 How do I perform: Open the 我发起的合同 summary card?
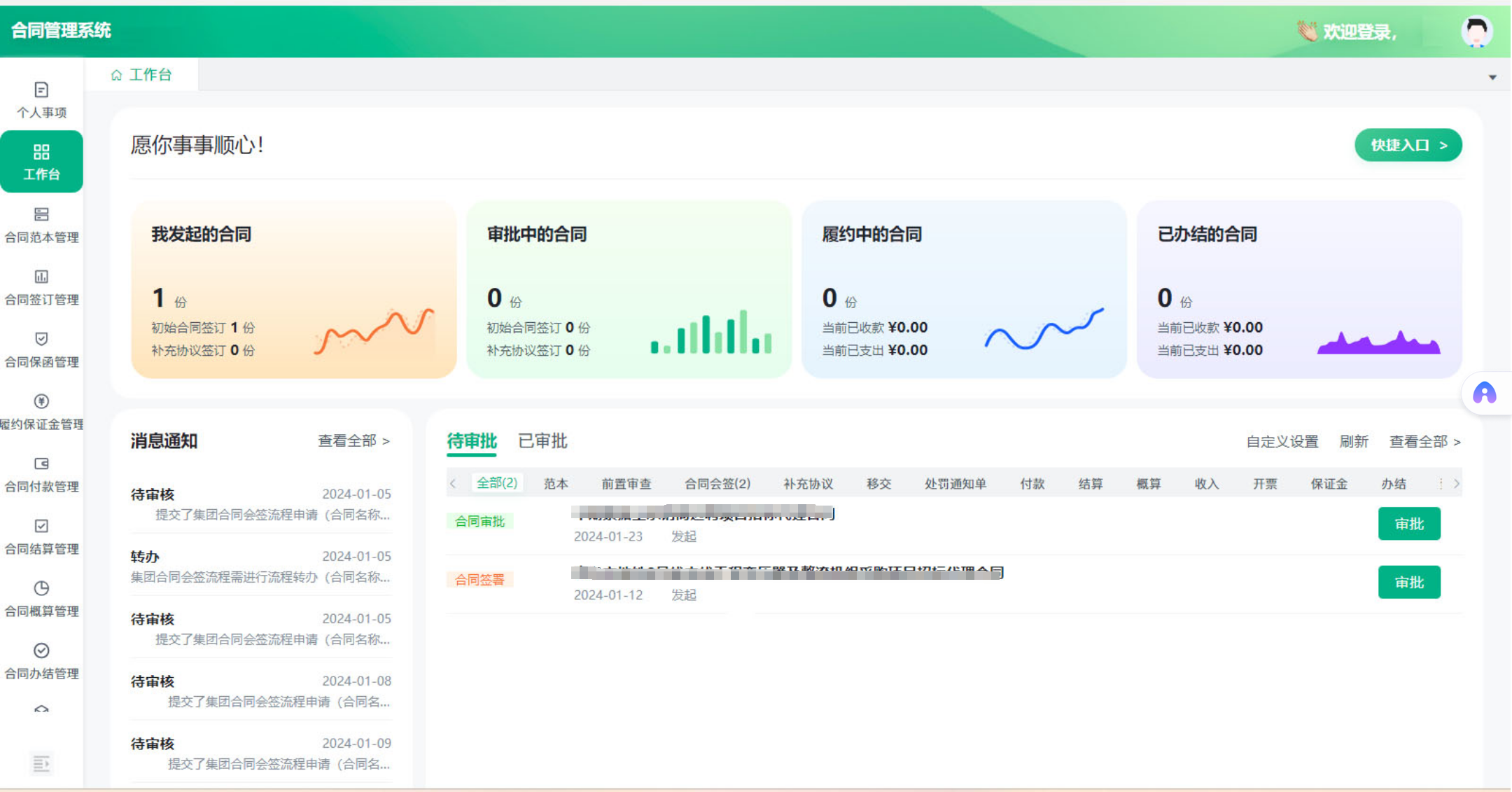[x=293, y=289]
